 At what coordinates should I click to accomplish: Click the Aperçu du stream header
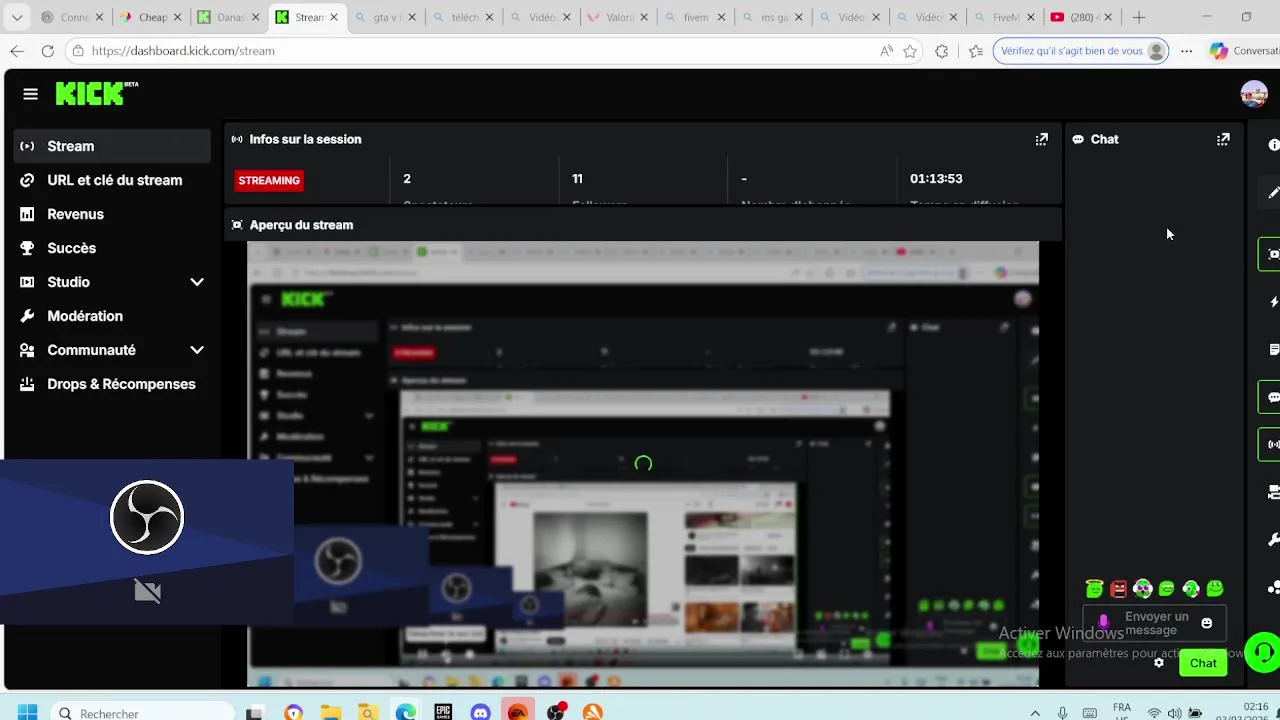(301, 225)
